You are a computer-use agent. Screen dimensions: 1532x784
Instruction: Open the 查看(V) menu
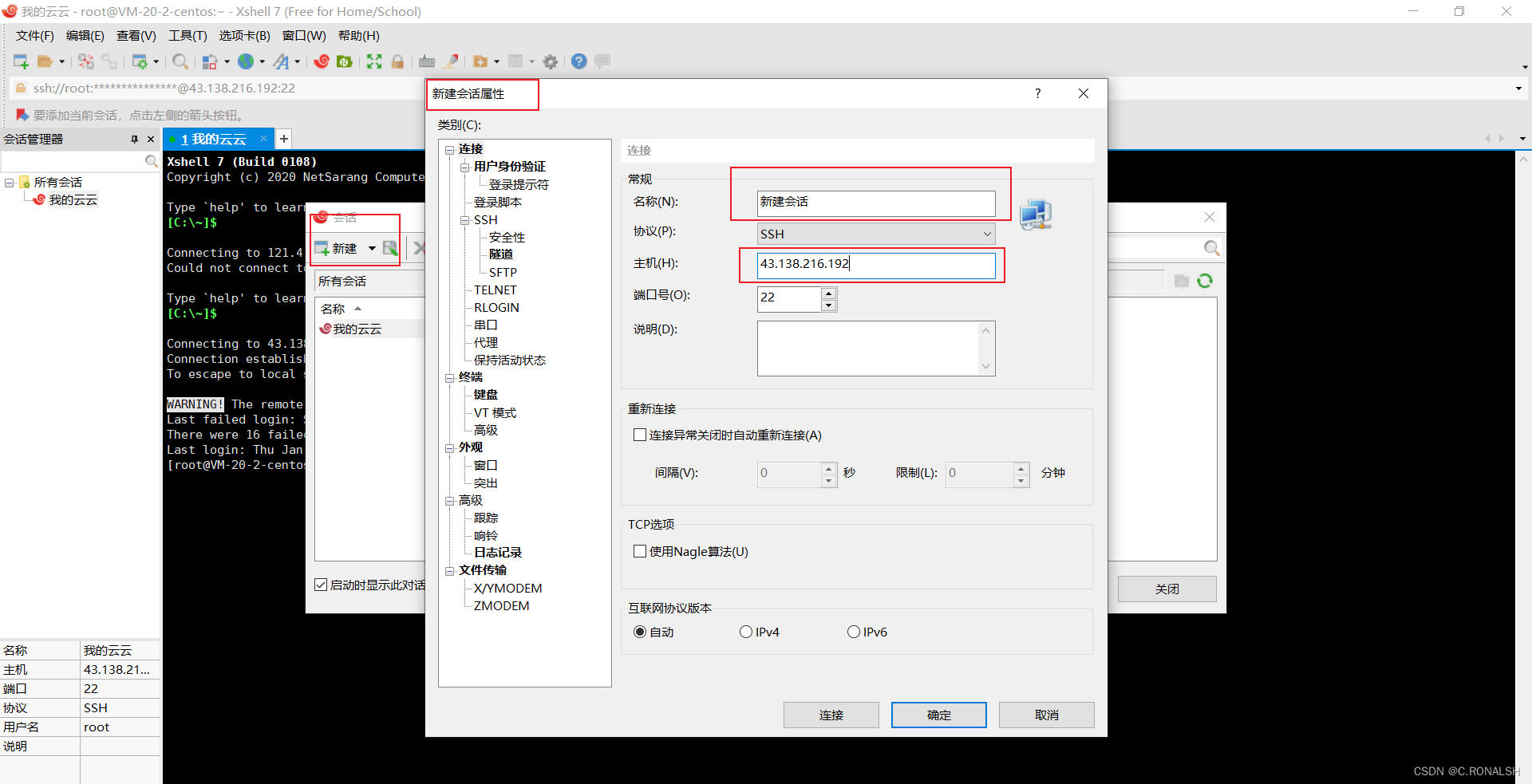pos(136,36)
